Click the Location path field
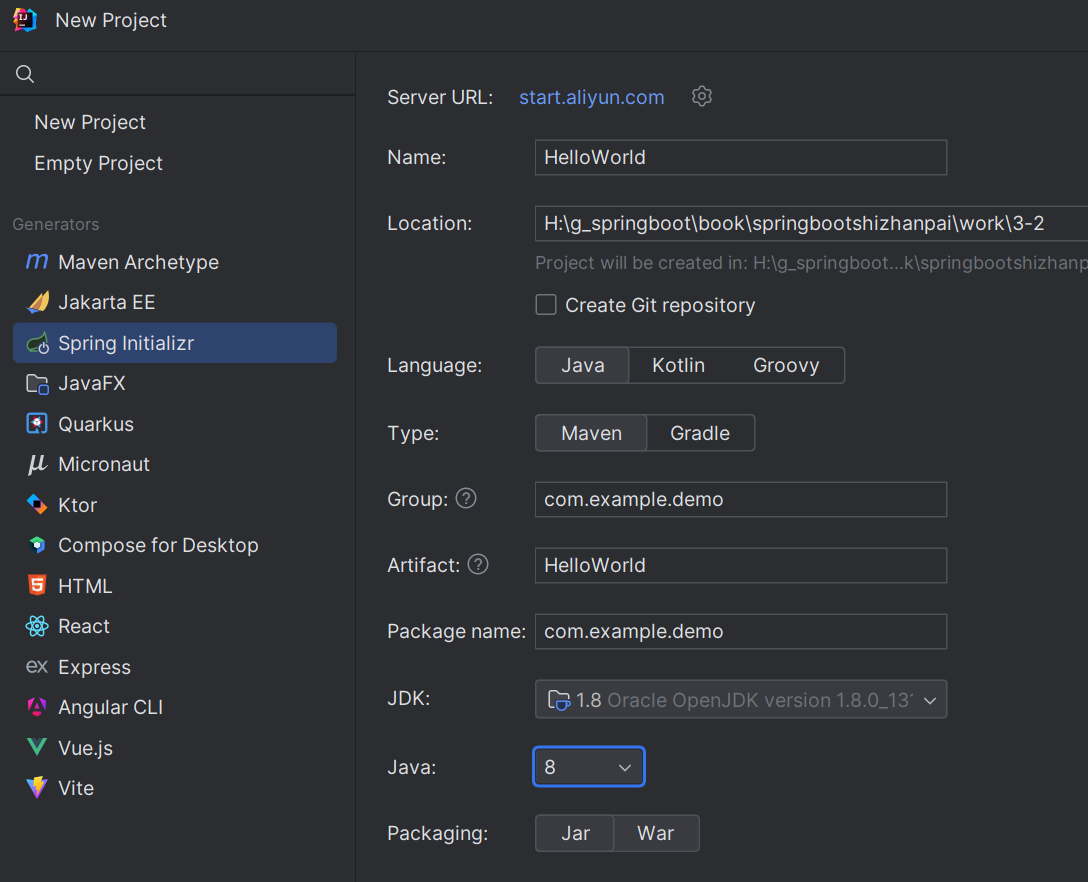 pyautogui.click(x=811, y=223)
